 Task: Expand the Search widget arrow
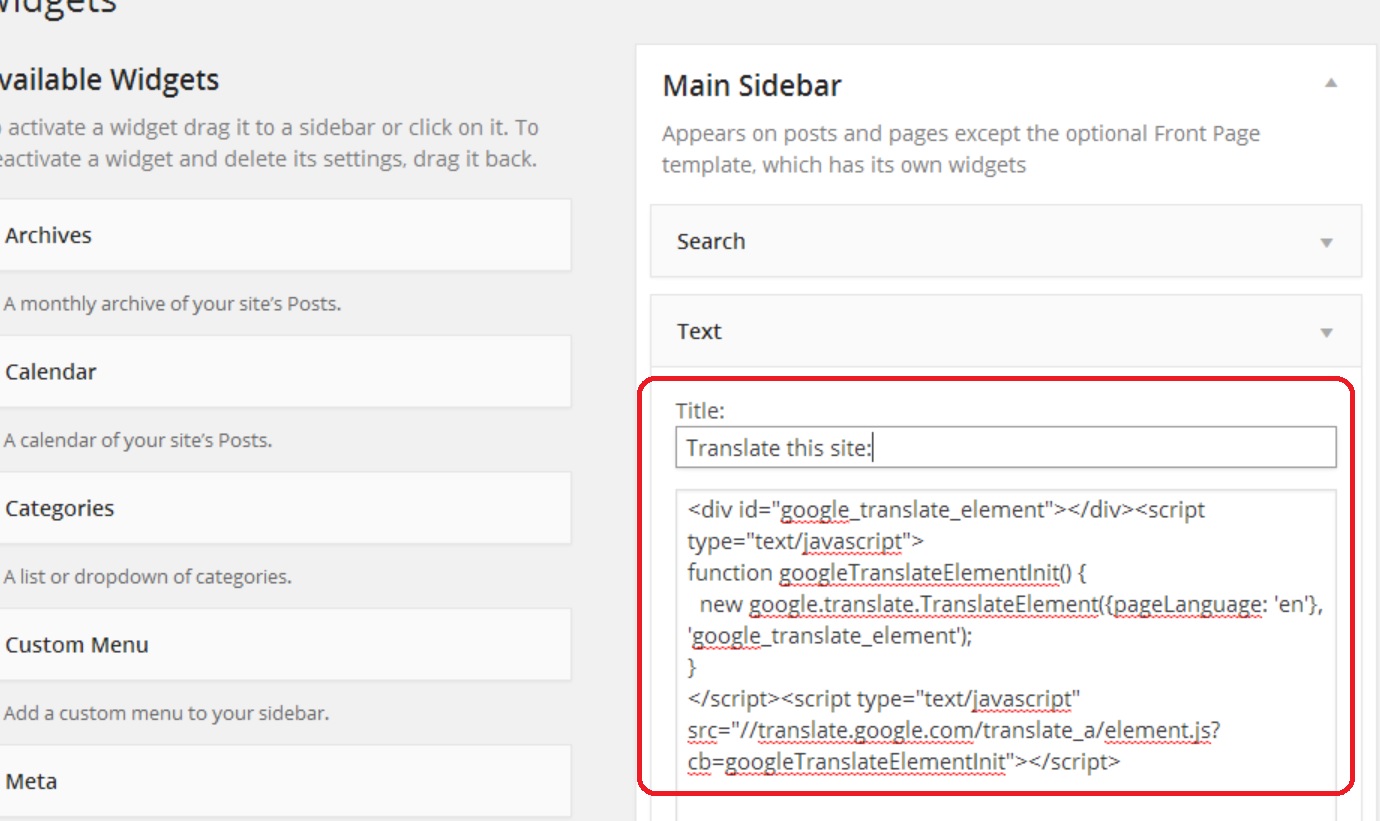1327,242
